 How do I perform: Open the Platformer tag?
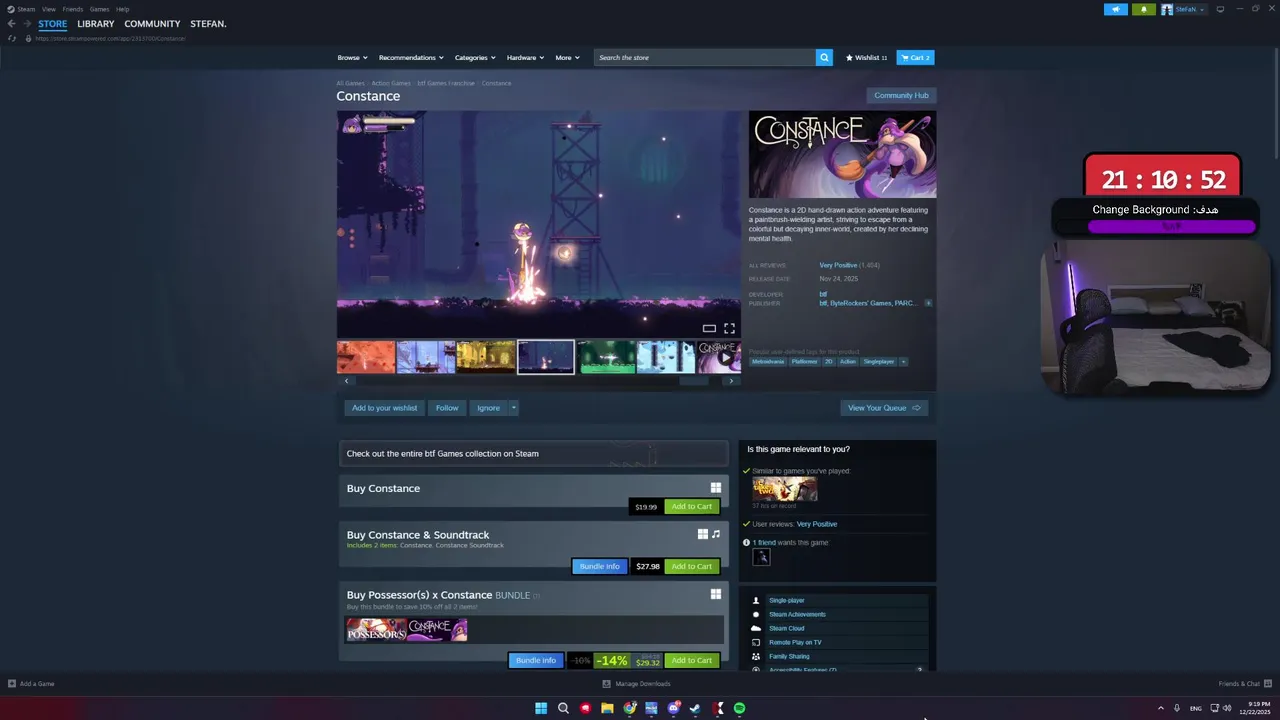(x=804, y=362)
